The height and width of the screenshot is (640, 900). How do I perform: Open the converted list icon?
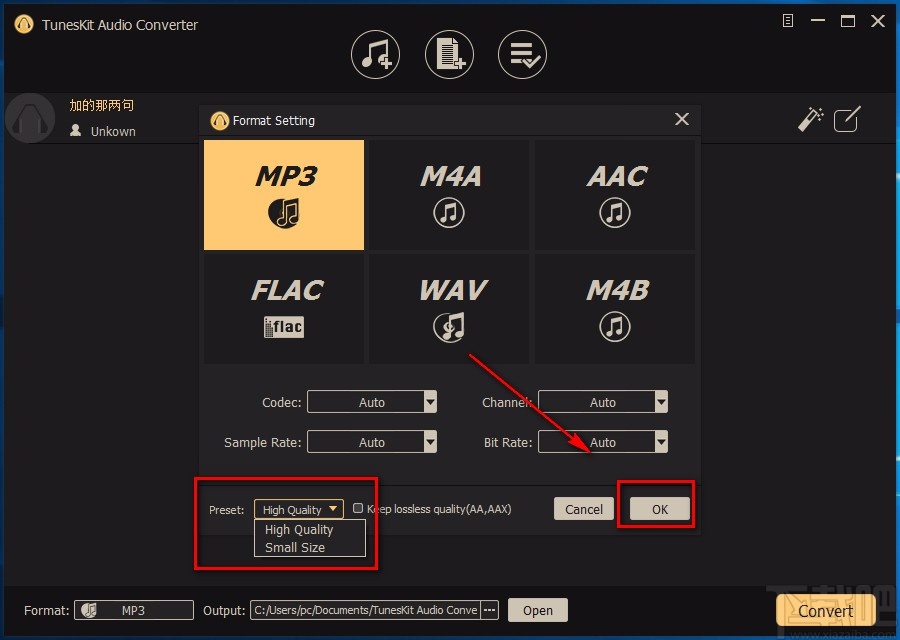(x=522, y=55)
